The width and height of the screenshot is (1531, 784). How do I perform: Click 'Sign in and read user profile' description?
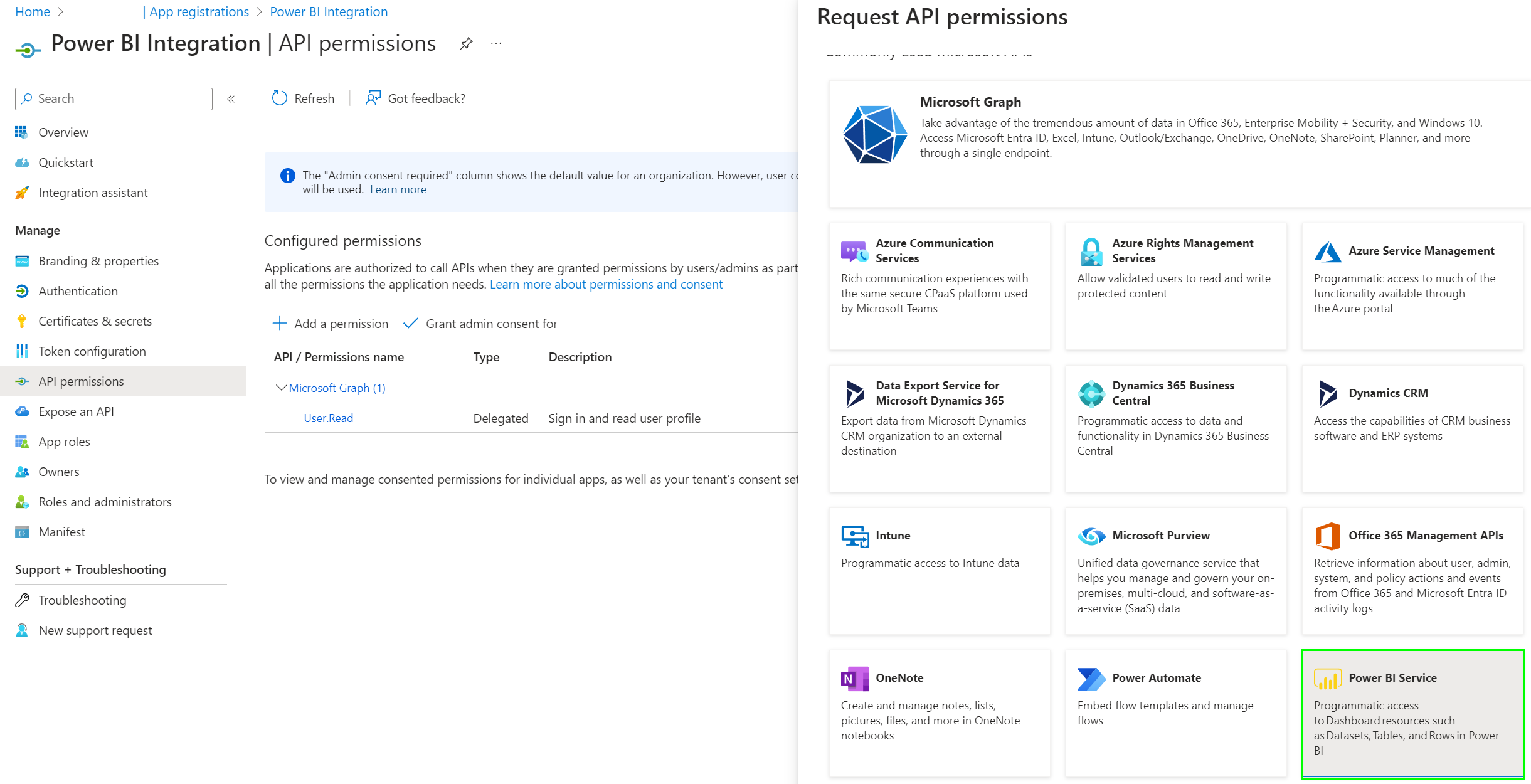coord(625,418)
